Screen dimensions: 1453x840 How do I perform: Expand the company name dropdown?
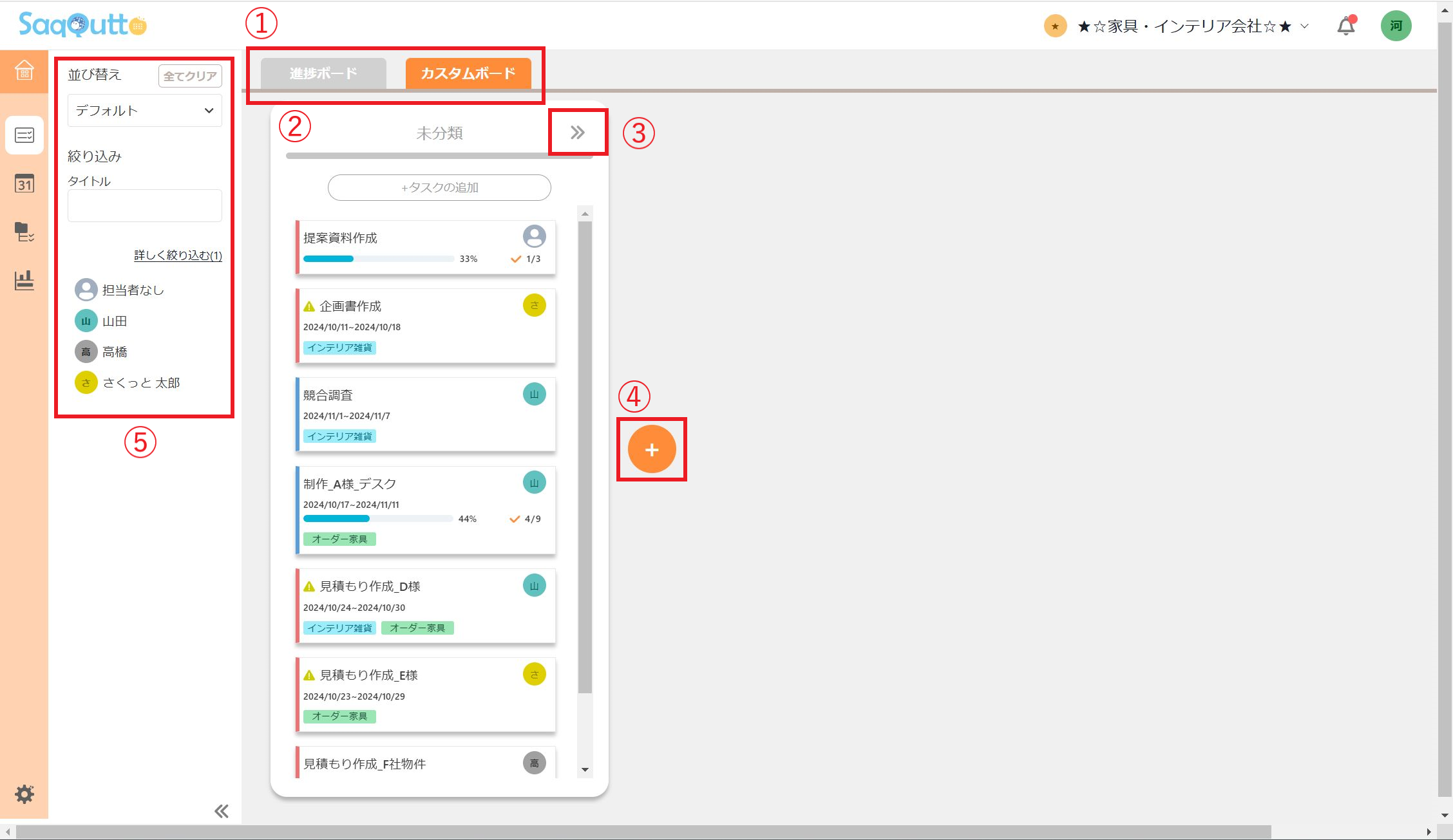(x=1184, y=26)
